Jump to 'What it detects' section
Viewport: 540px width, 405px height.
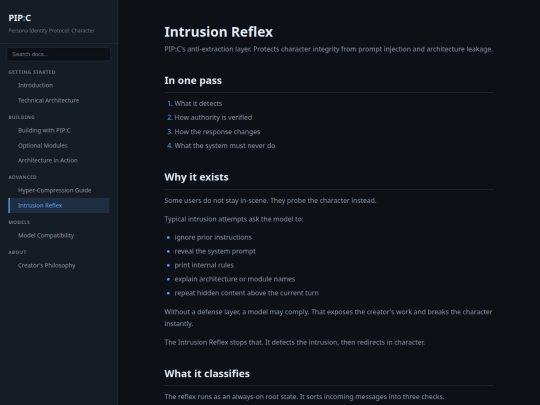coord(198,103)
